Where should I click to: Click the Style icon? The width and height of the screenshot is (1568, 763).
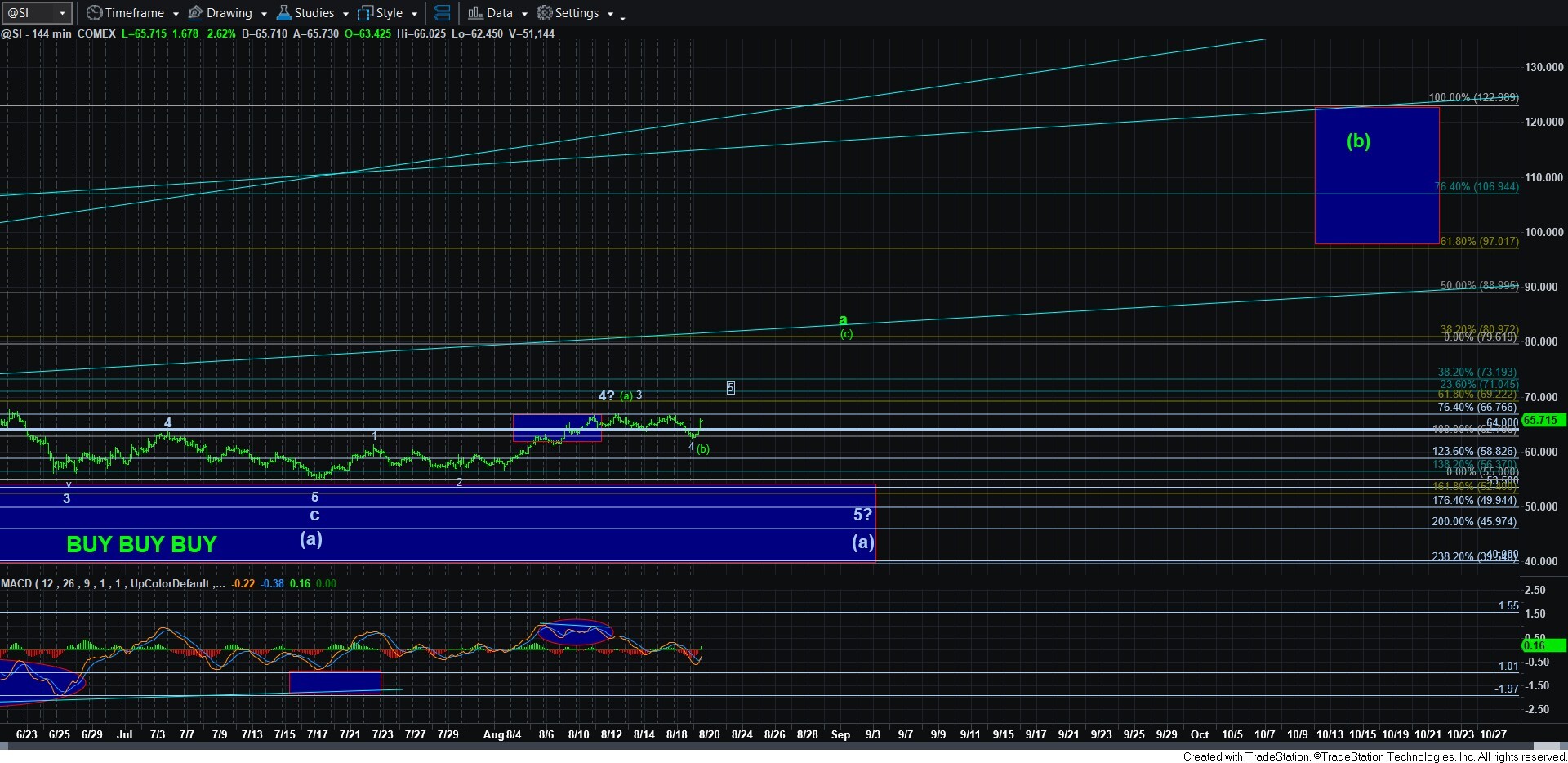pos(366,13)
